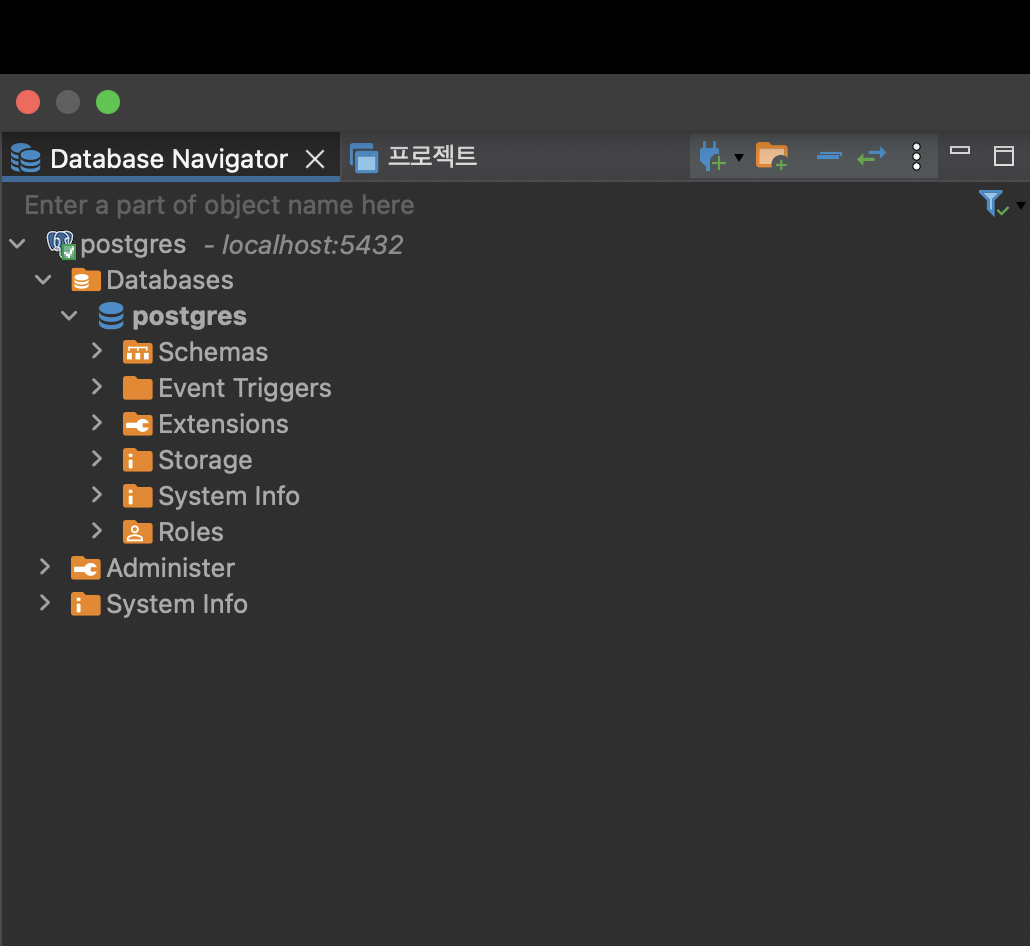Expand the Roles node
The image size is (1030, 946).
(x=97, y=531)
